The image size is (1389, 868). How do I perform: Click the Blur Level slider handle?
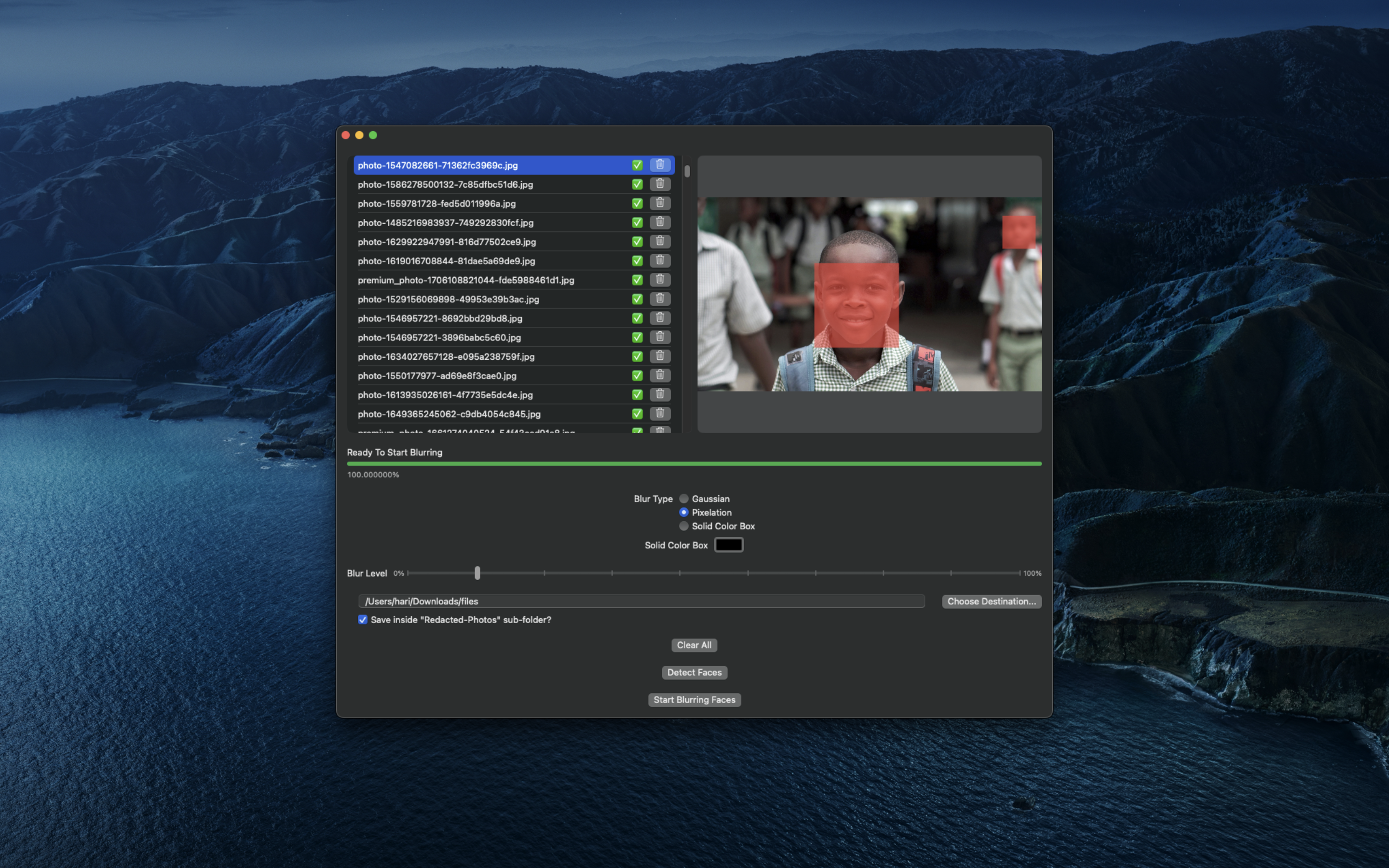pyautogui.click(x=477, y=573)
